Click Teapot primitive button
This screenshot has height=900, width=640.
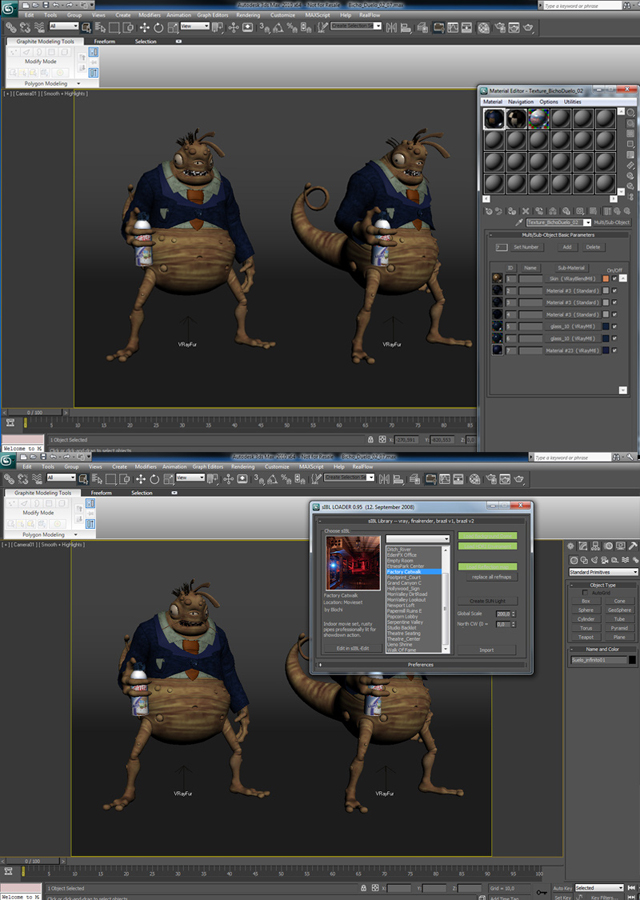(586, 637)
